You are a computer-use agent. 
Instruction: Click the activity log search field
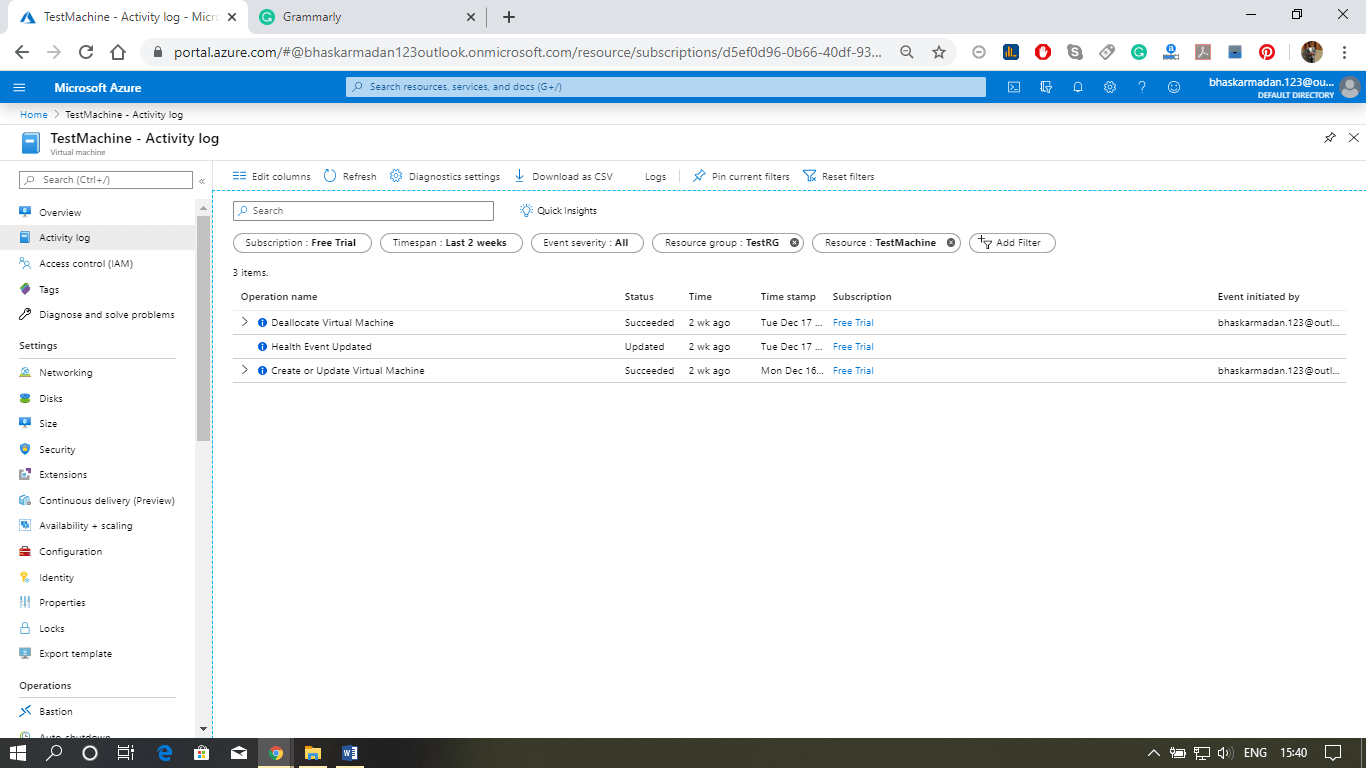pyautogui.click(x=363, y=211)
